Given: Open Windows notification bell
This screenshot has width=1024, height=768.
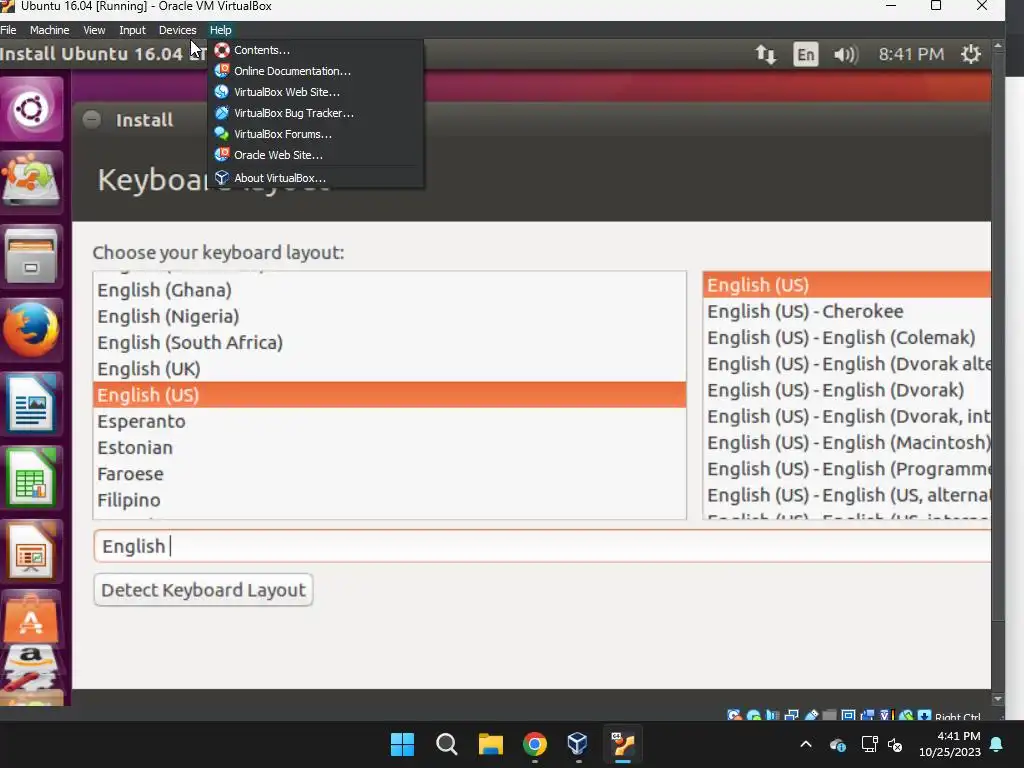Looking at the screenshot, I should point(997,744).
